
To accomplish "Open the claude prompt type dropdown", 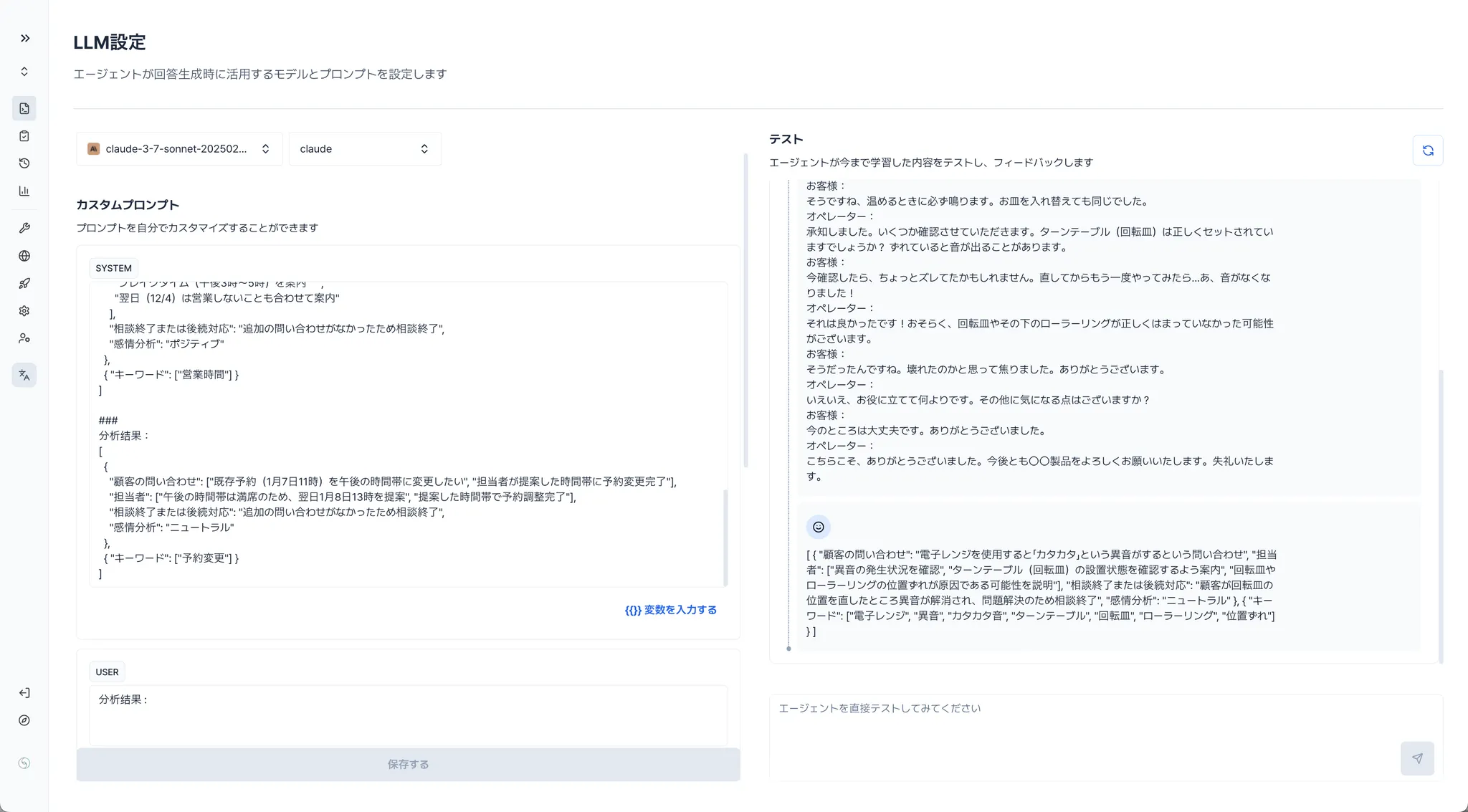I will (x=364, y=149).
